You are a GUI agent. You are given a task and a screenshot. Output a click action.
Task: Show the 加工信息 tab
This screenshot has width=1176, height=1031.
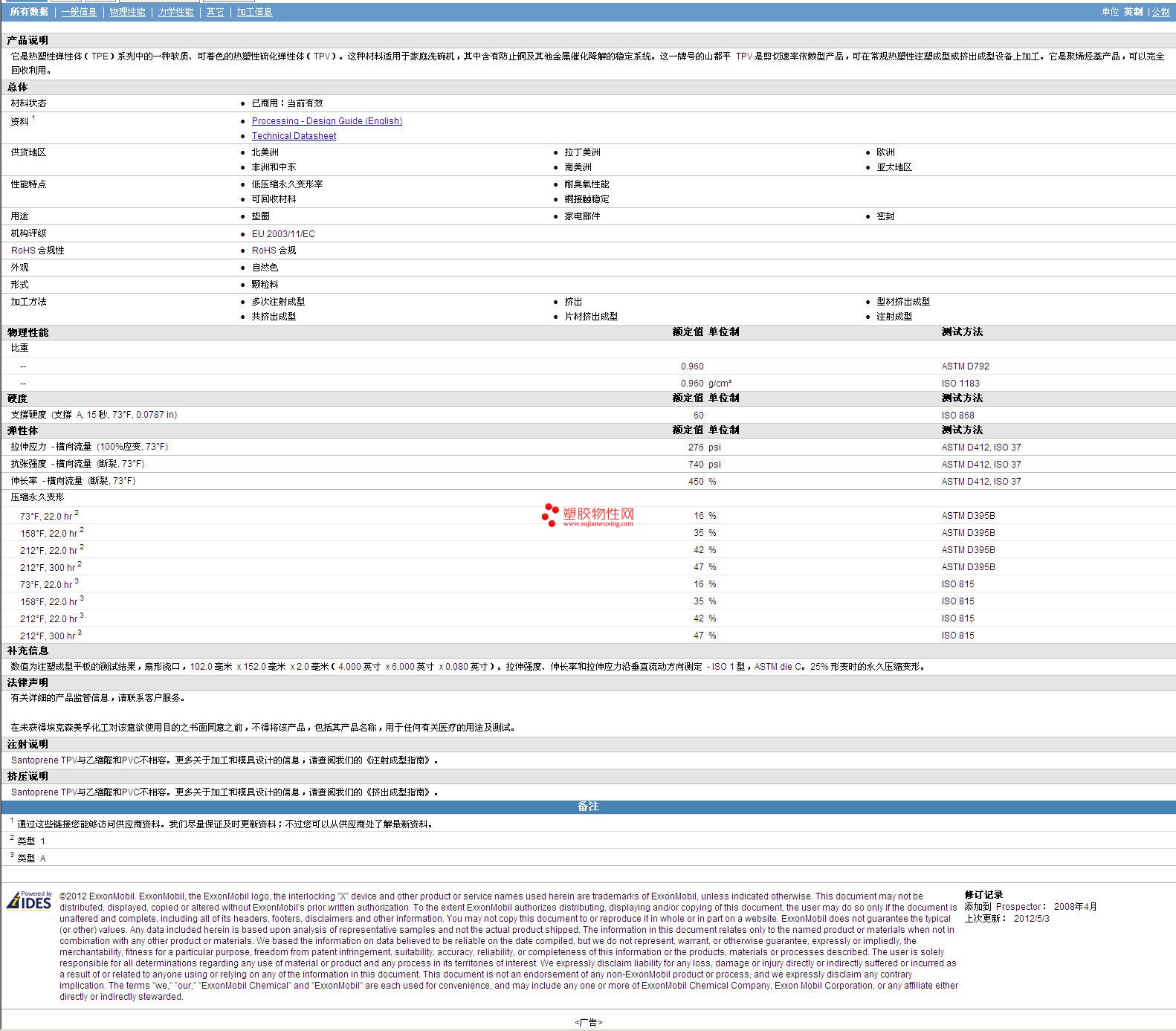[254, 12]
